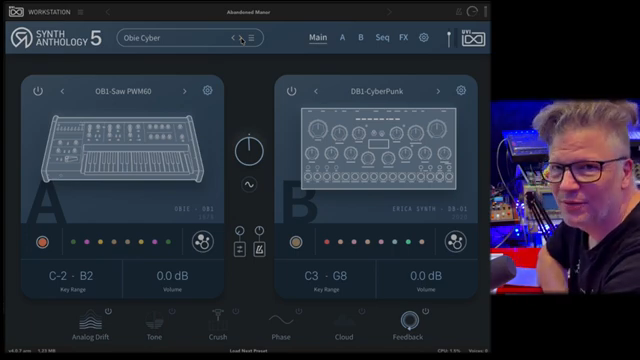This screenshot has width=640, height=360.
Task: Go to previous Workstation preset arrow
Action: (108, 12)
